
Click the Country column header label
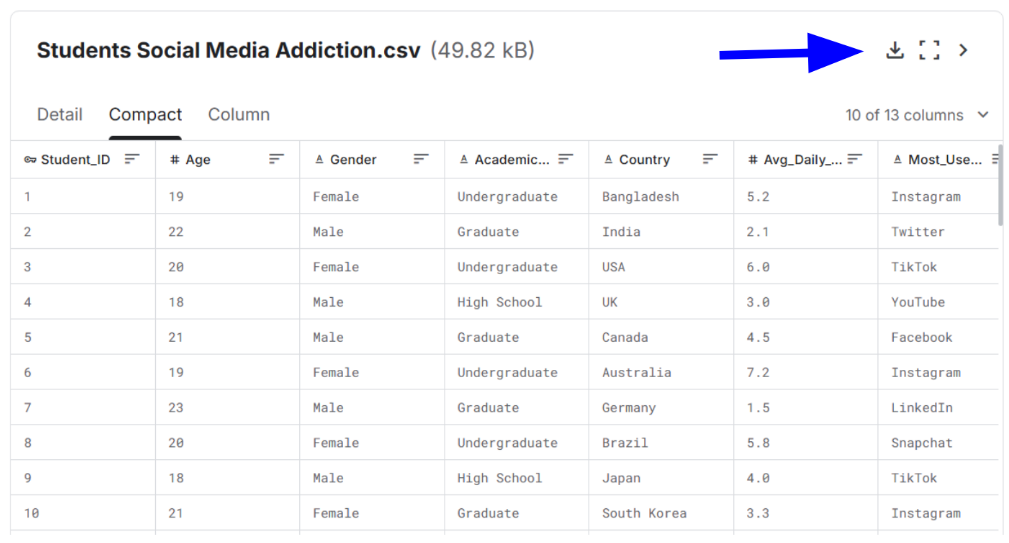click(644, 160)
